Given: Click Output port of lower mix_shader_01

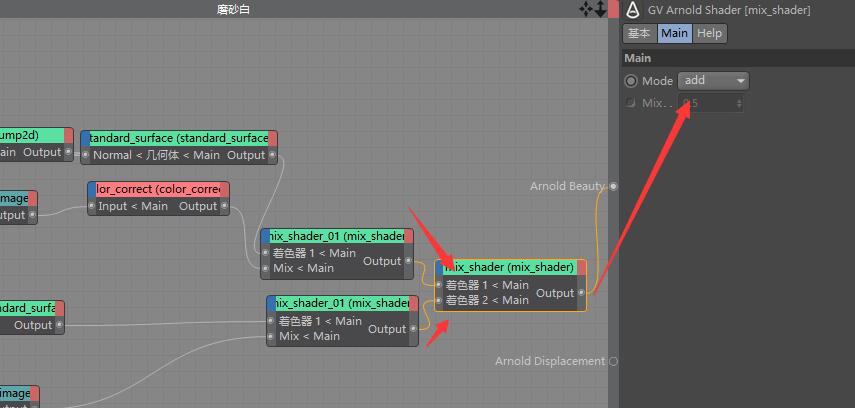Looking at the screenshot, I should click(x=413, y=329).
